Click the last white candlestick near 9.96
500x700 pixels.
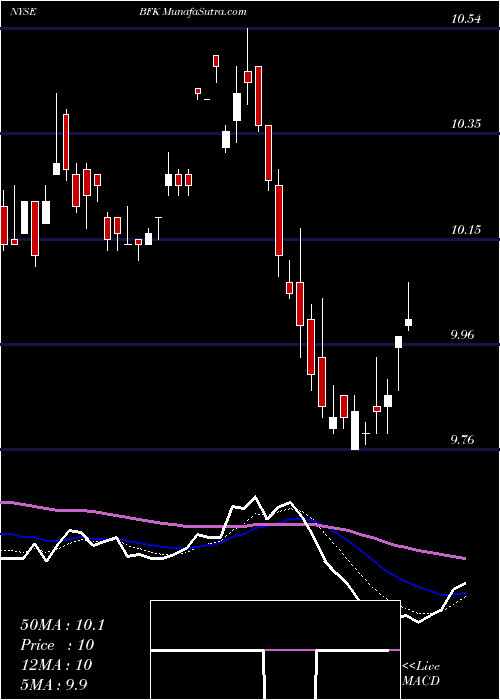click(408, 322)
